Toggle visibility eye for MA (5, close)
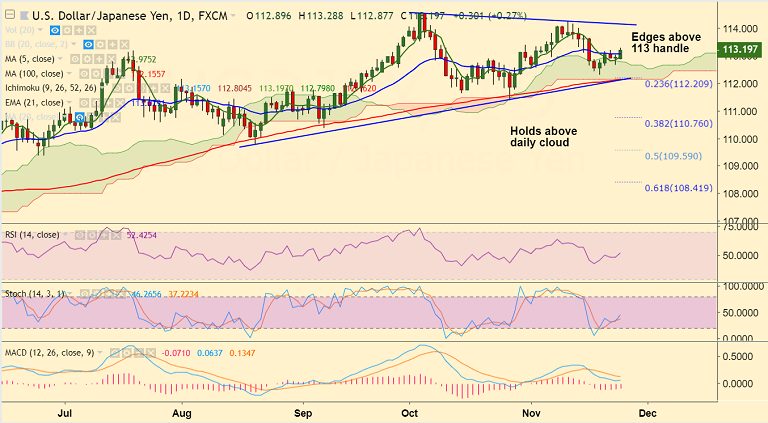Screen dimensions: 768x423 (75, 59)
